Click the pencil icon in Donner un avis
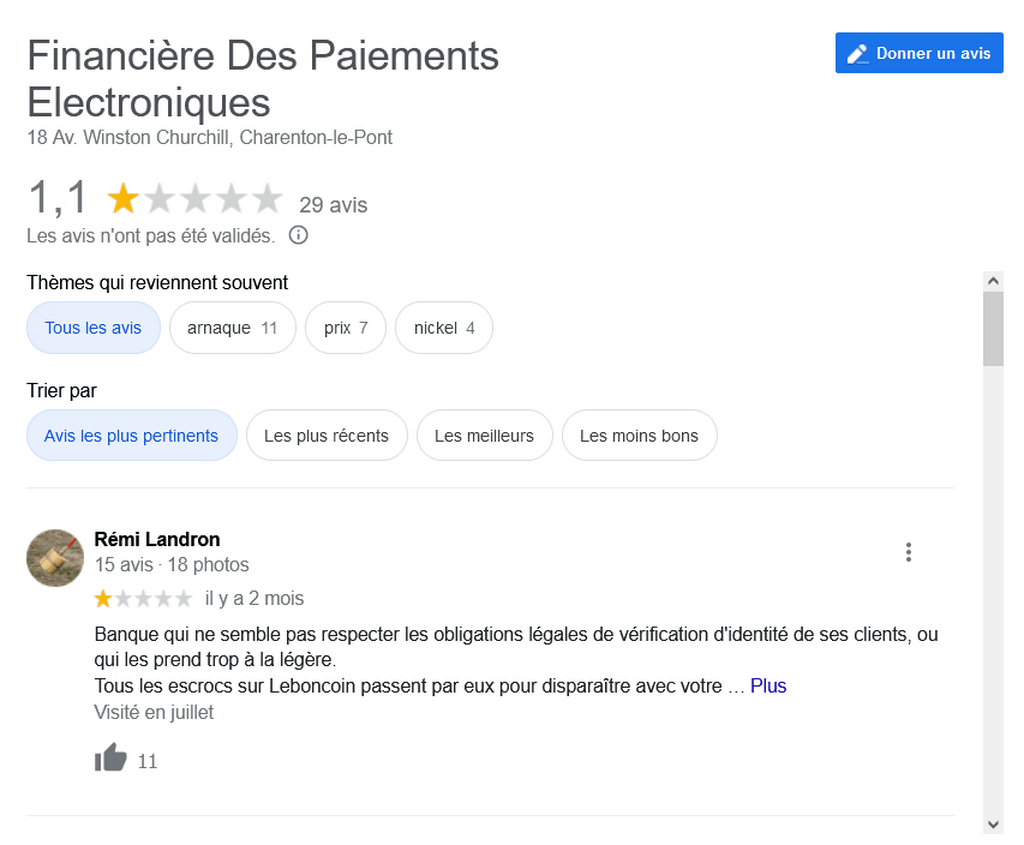This screenshot has width=1024, height=845. (x=857, y=54)
